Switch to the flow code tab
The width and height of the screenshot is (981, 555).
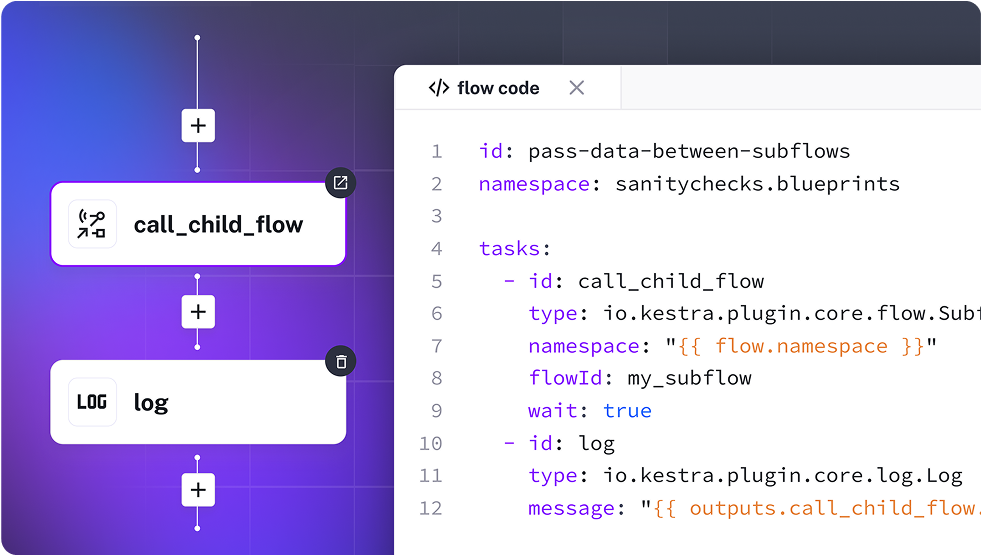(x=498, y=88)
